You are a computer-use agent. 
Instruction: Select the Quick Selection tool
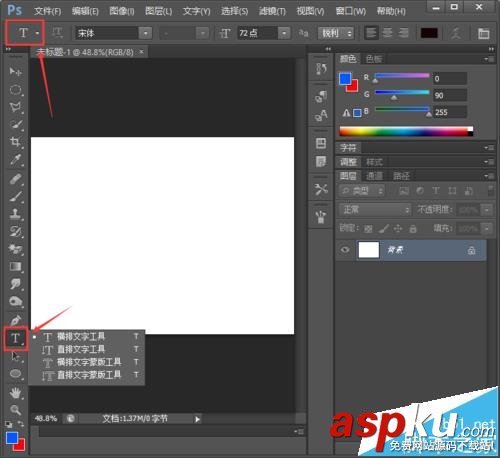click(15, 125)
